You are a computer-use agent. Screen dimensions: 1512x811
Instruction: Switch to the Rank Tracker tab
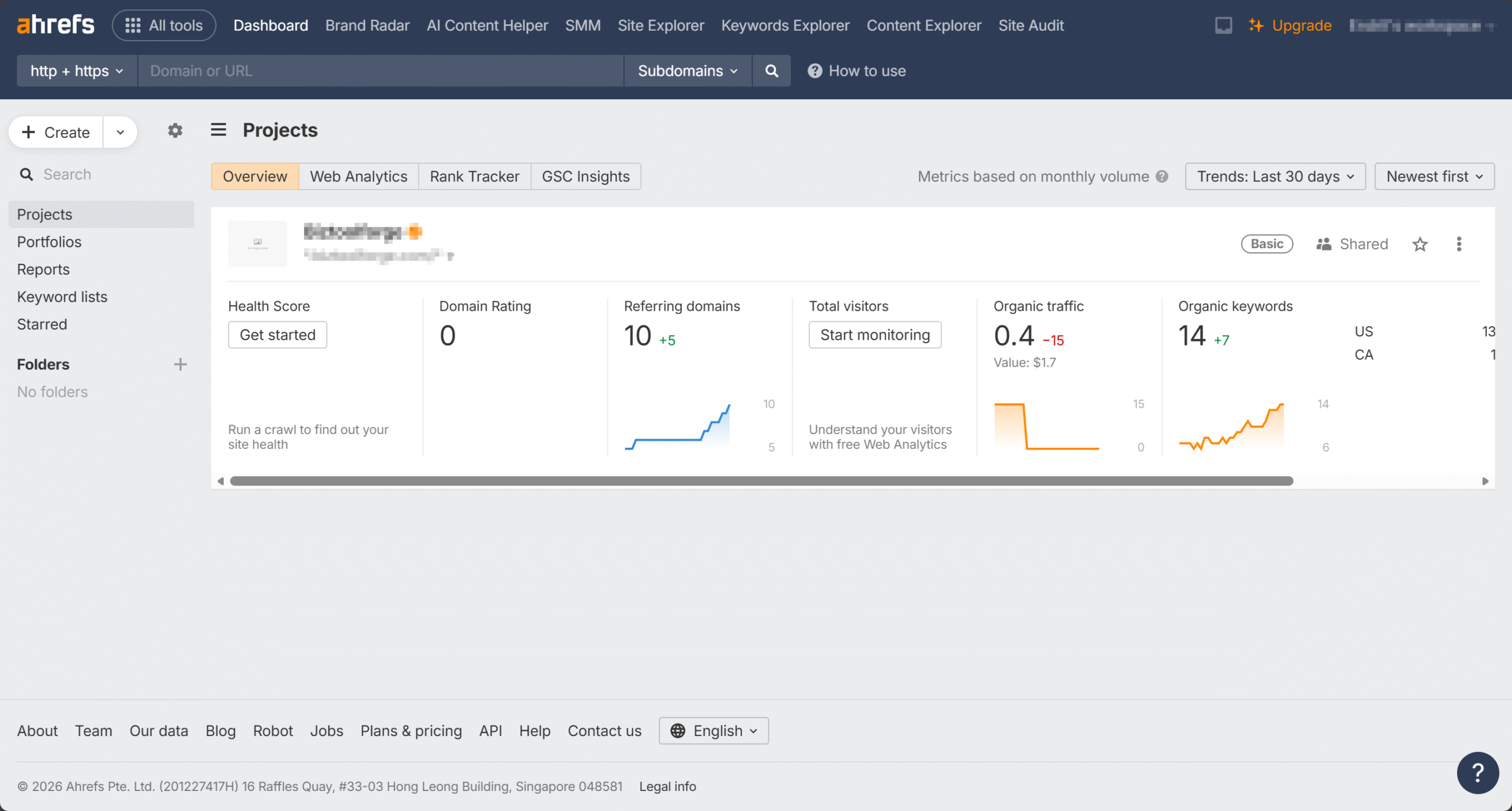pyautogui.click(x=474, y=176)
